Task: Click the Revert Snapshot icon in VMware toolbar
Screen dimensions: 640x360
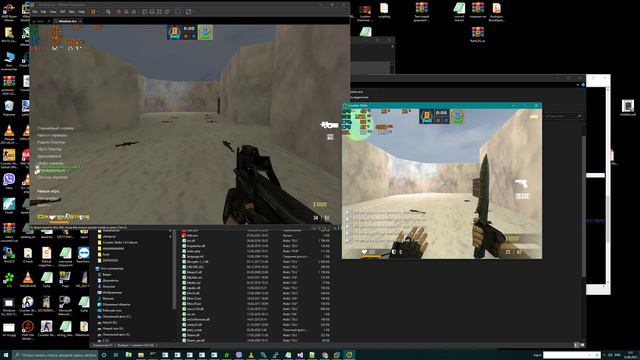Action: pyautogui.click(x=126, y=12)
